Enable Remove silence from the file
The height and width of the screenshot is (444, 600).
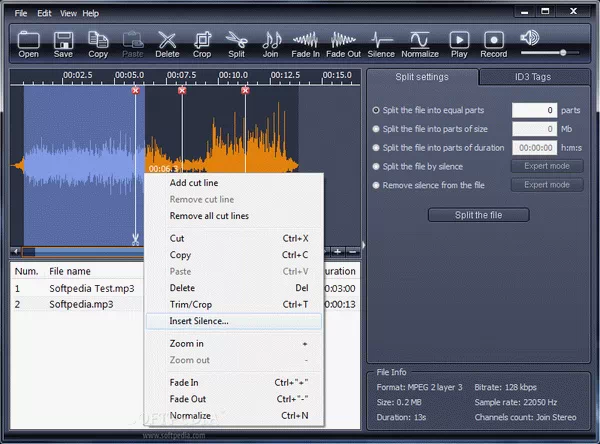pyautogui.click(x=376, y=185)
